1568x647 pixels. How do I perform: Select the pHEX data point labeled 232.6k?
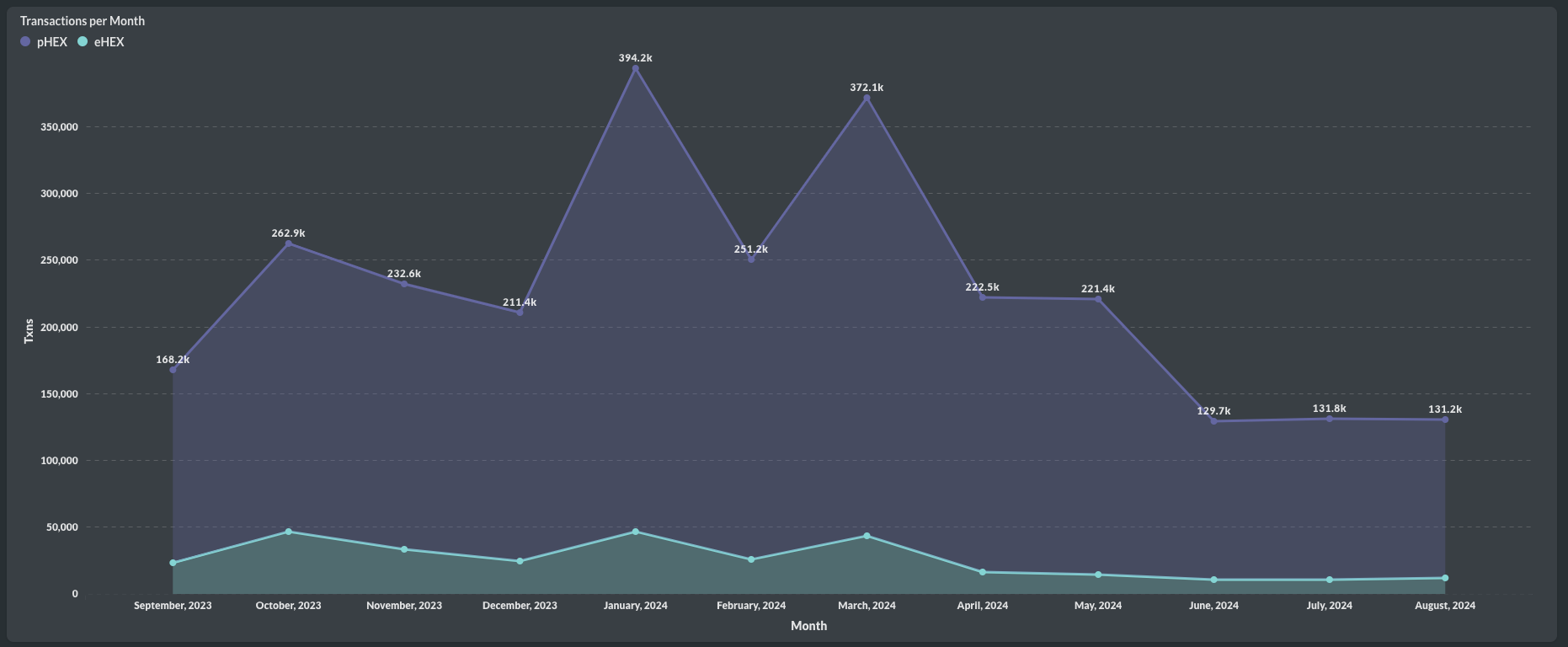pos(404,284)
